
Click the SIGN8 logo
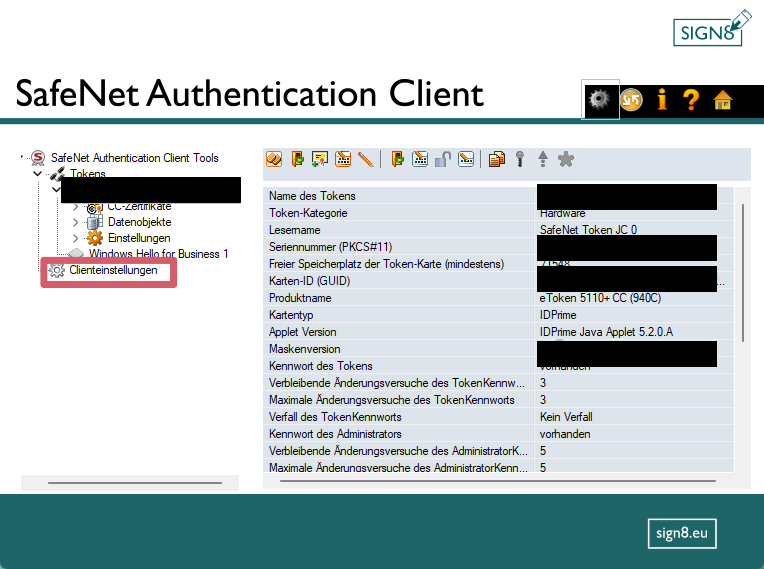[x=712, y=28]
